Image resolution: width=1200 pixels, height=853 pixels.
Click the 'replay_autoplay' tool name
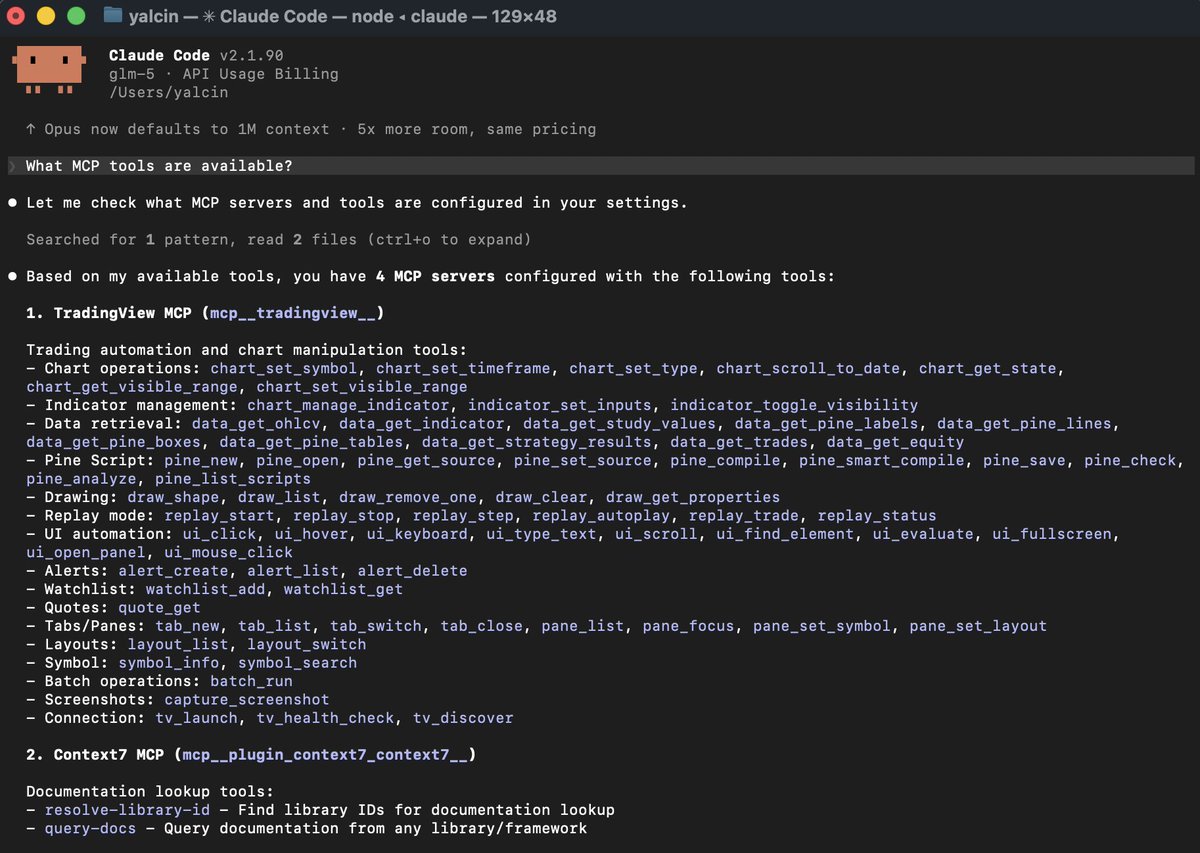601,516
